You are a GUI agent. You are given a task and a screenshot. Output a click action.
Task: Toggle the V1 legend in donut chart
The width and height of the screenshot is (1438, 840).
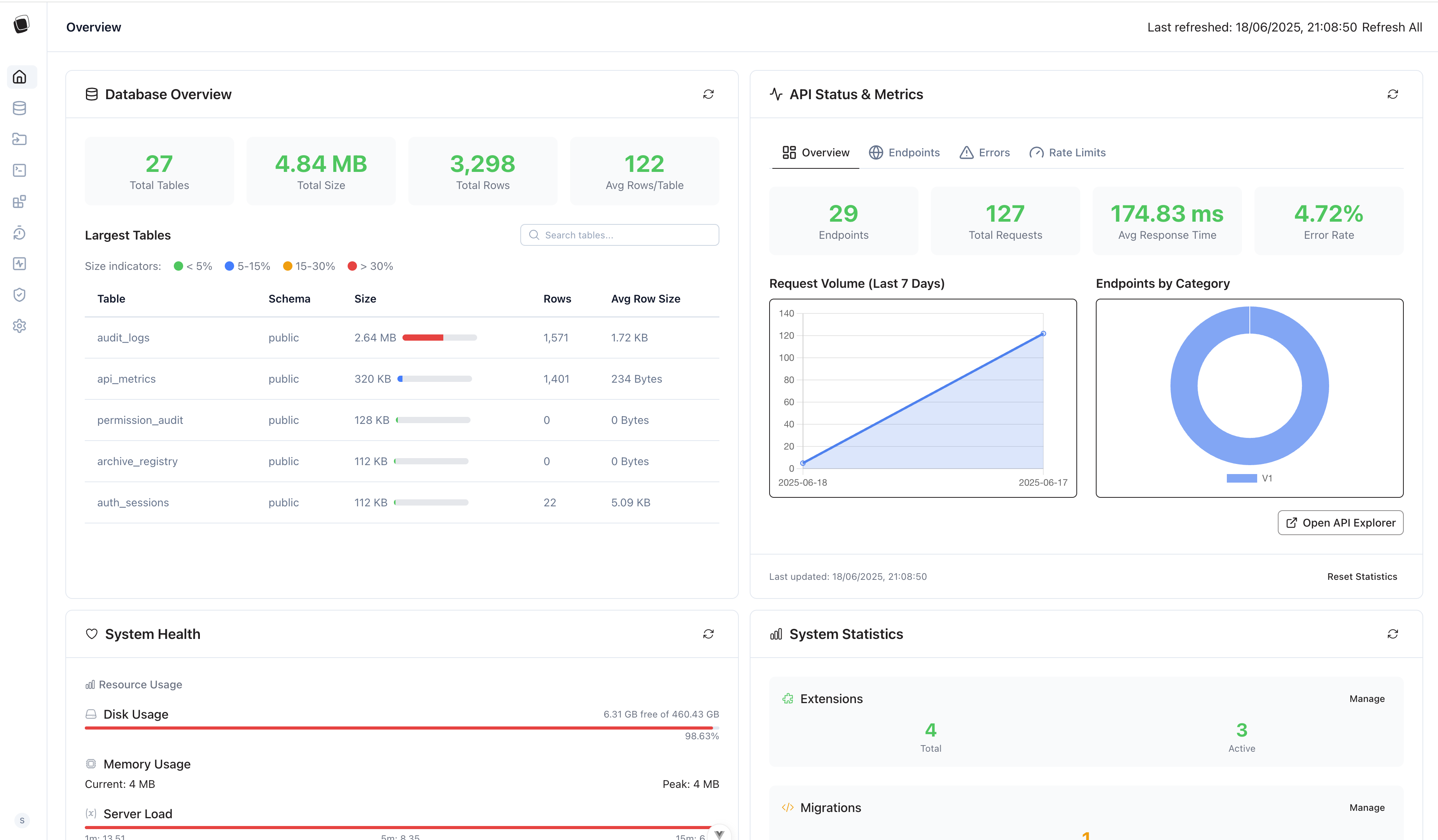click(1249, 478)
